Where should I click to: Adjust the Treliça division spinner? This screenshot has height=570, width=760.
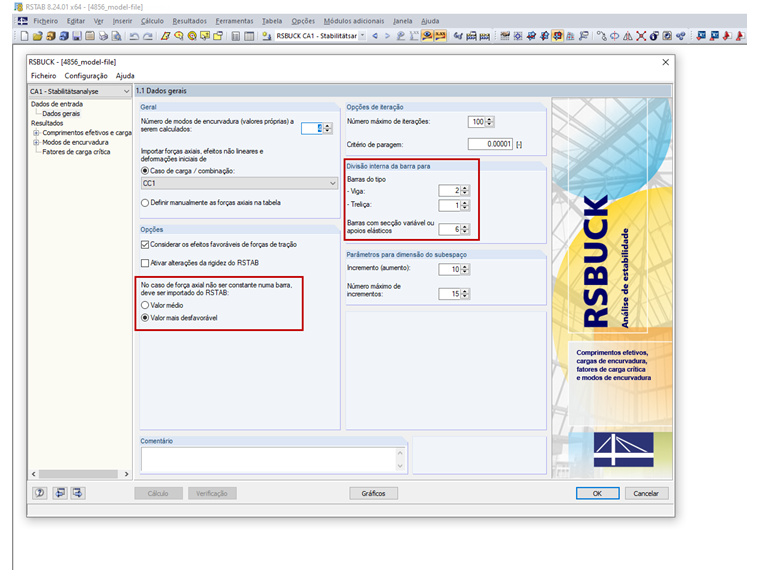tap(465, 205)
